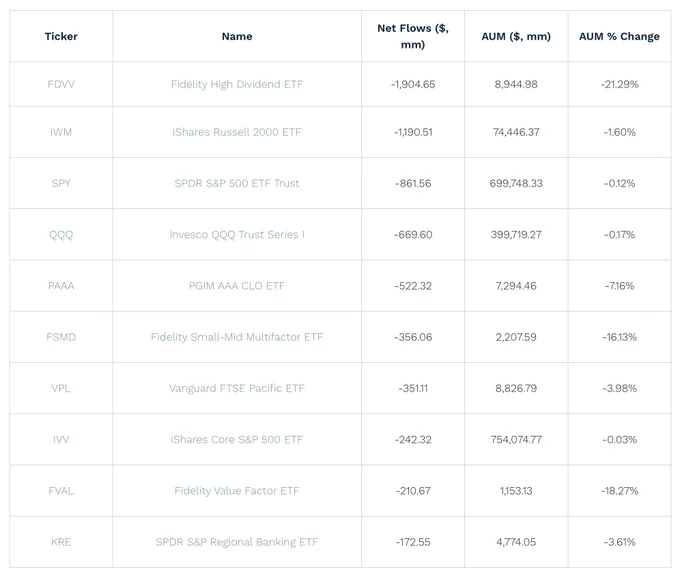Image resolution: width=680 pixels, height=578 pixels.
Task: Open the Invesco QQQ Trust Series I link
Action: [237, 235]
